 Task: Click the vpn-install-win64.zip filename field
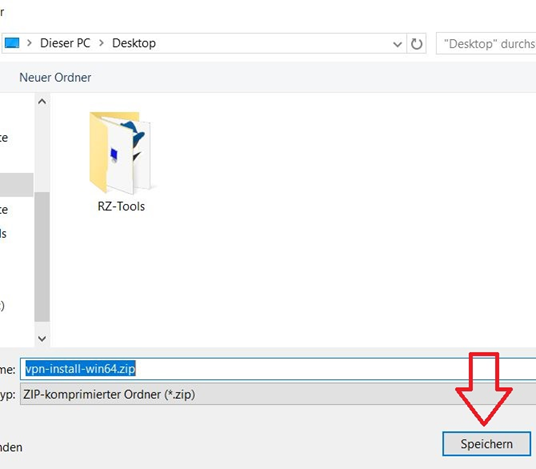(x=278, y=369)
